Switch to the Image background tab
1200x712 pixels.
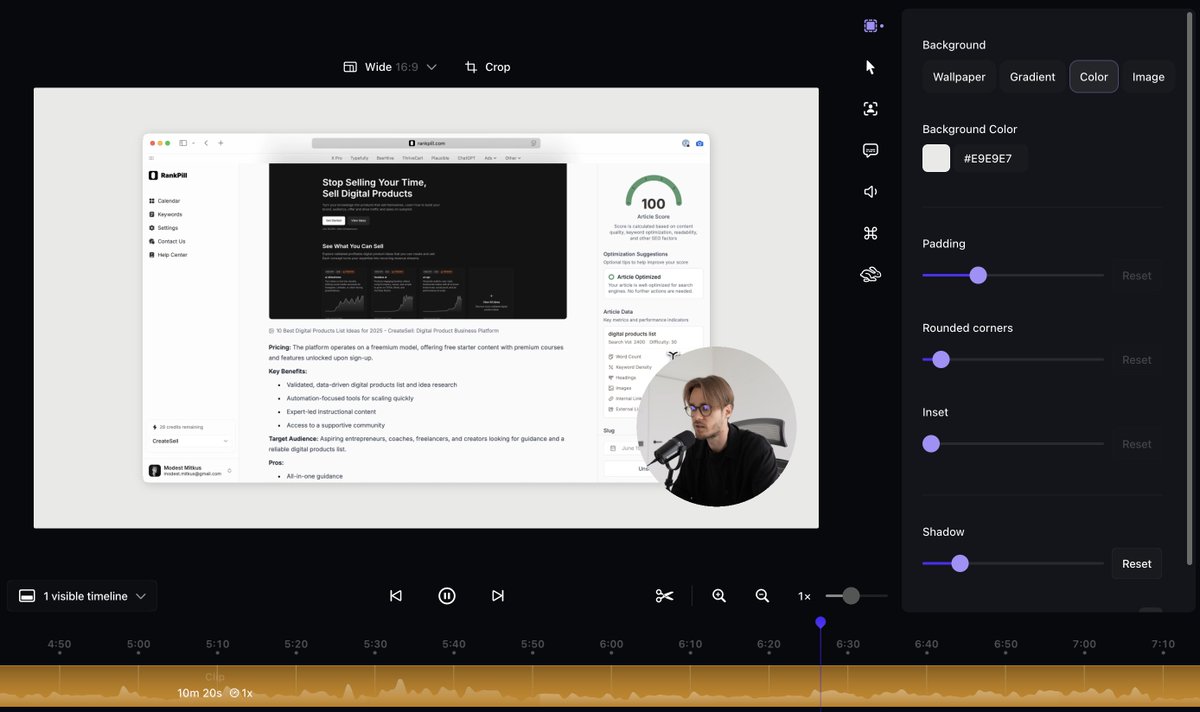click(1148, 77)
